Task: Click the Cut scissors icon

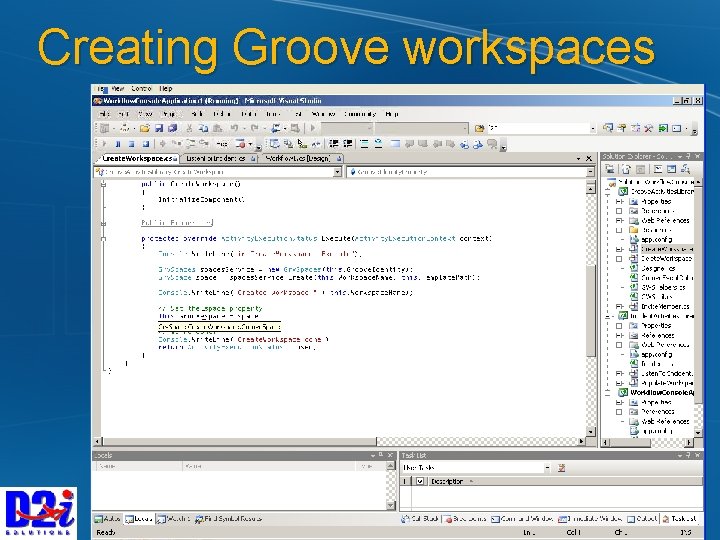Action: point(189,129)
